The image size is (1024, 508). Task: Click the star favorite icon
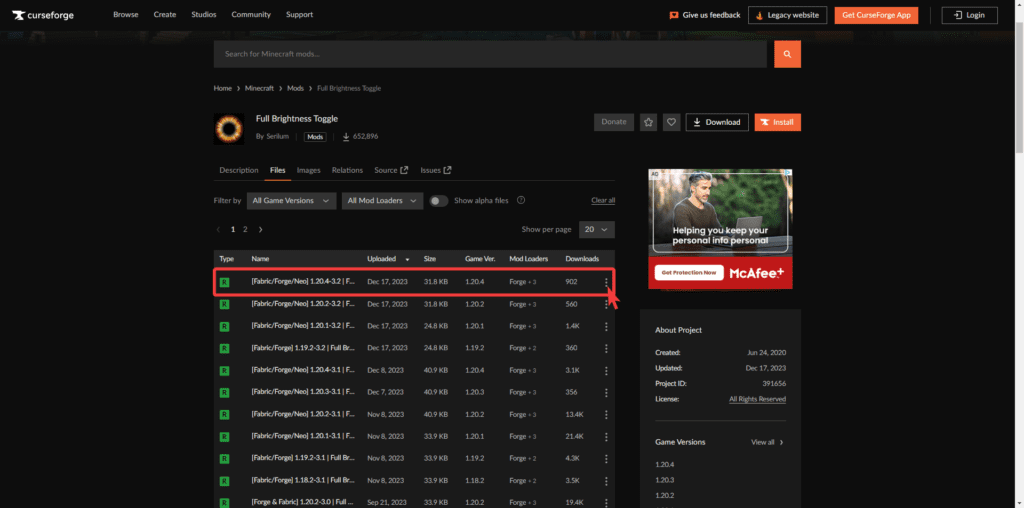(x=649, y=122)
